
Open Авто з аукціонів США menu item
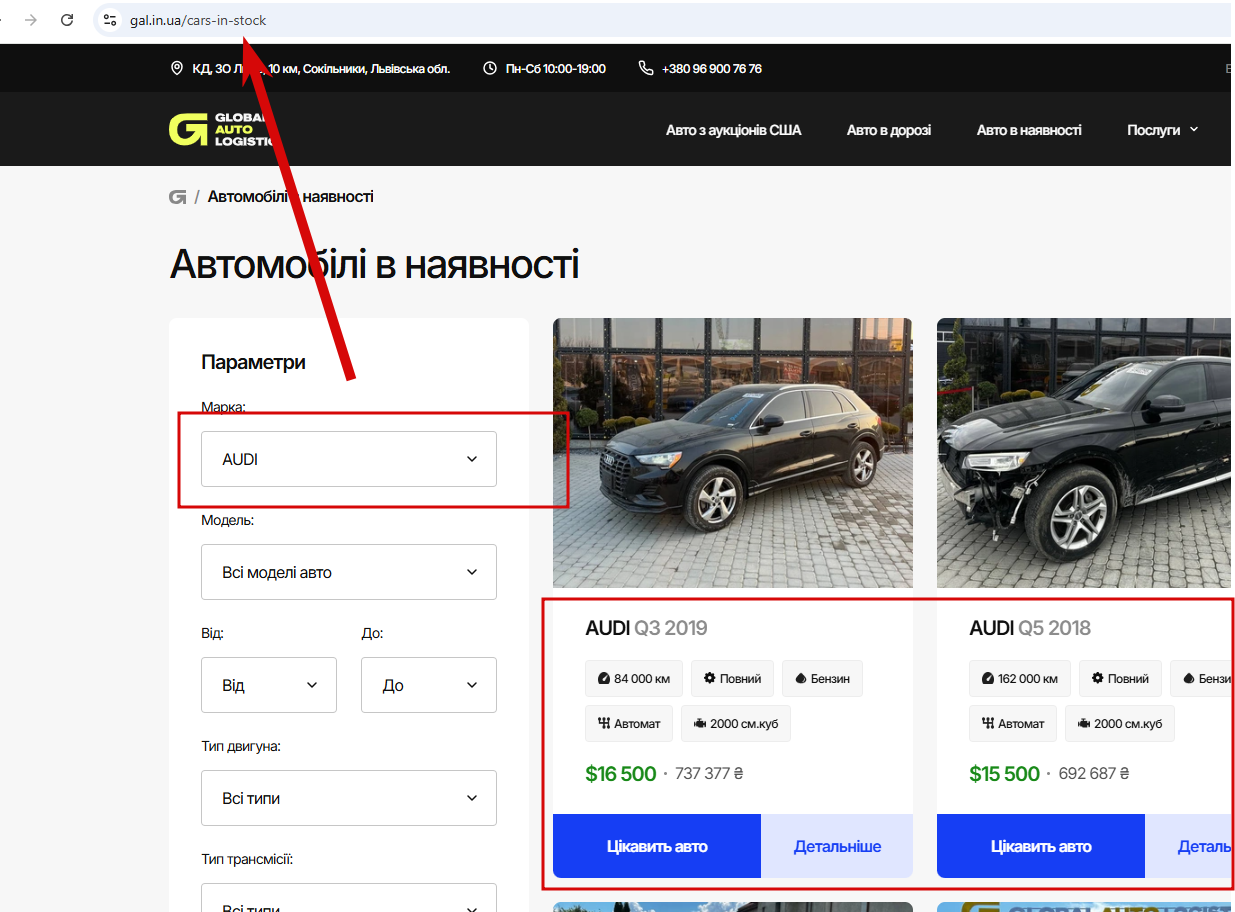pyautogui.click(x=734, y=130)
